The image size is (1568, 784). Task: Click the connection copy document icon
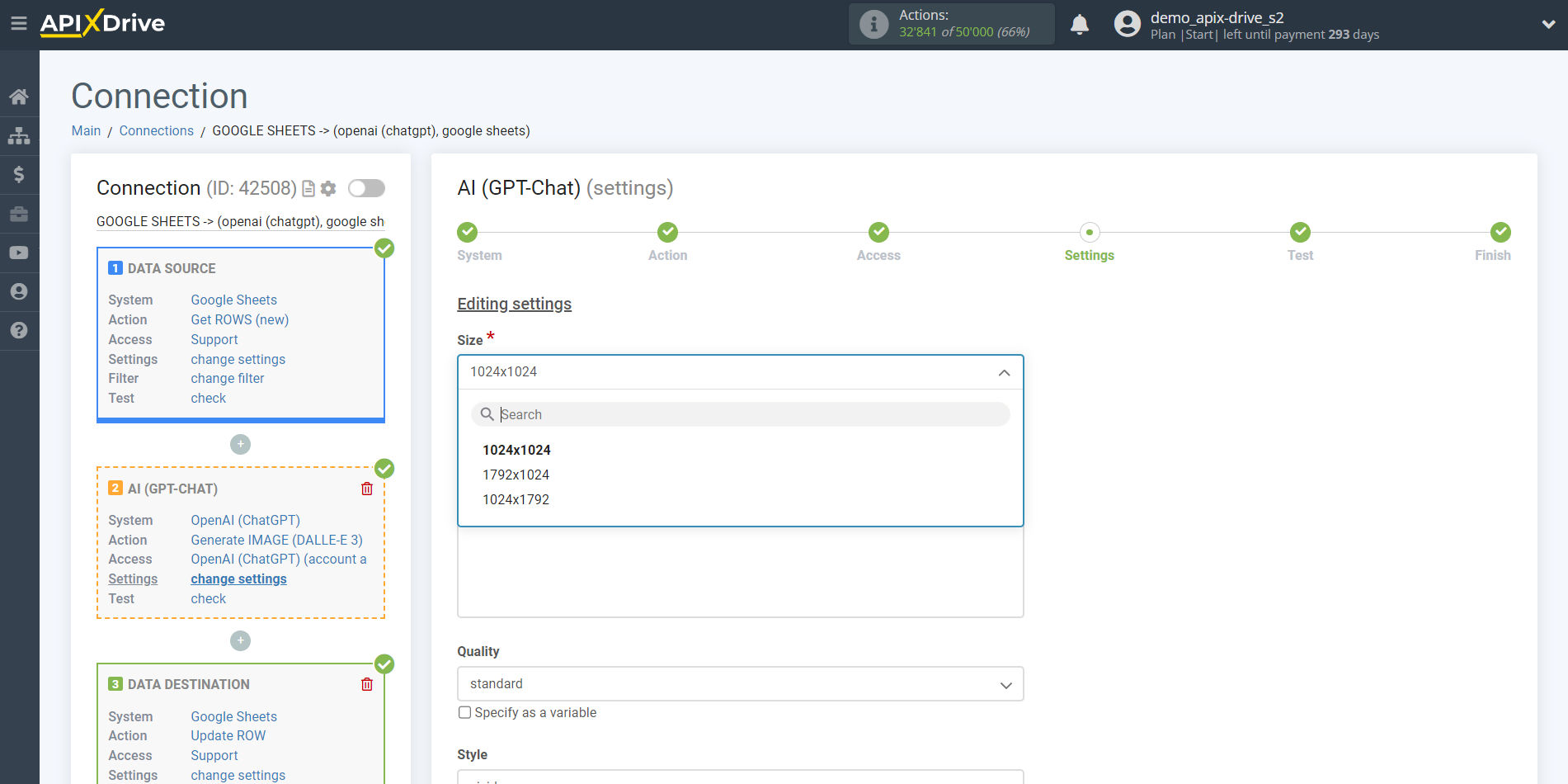308,189
